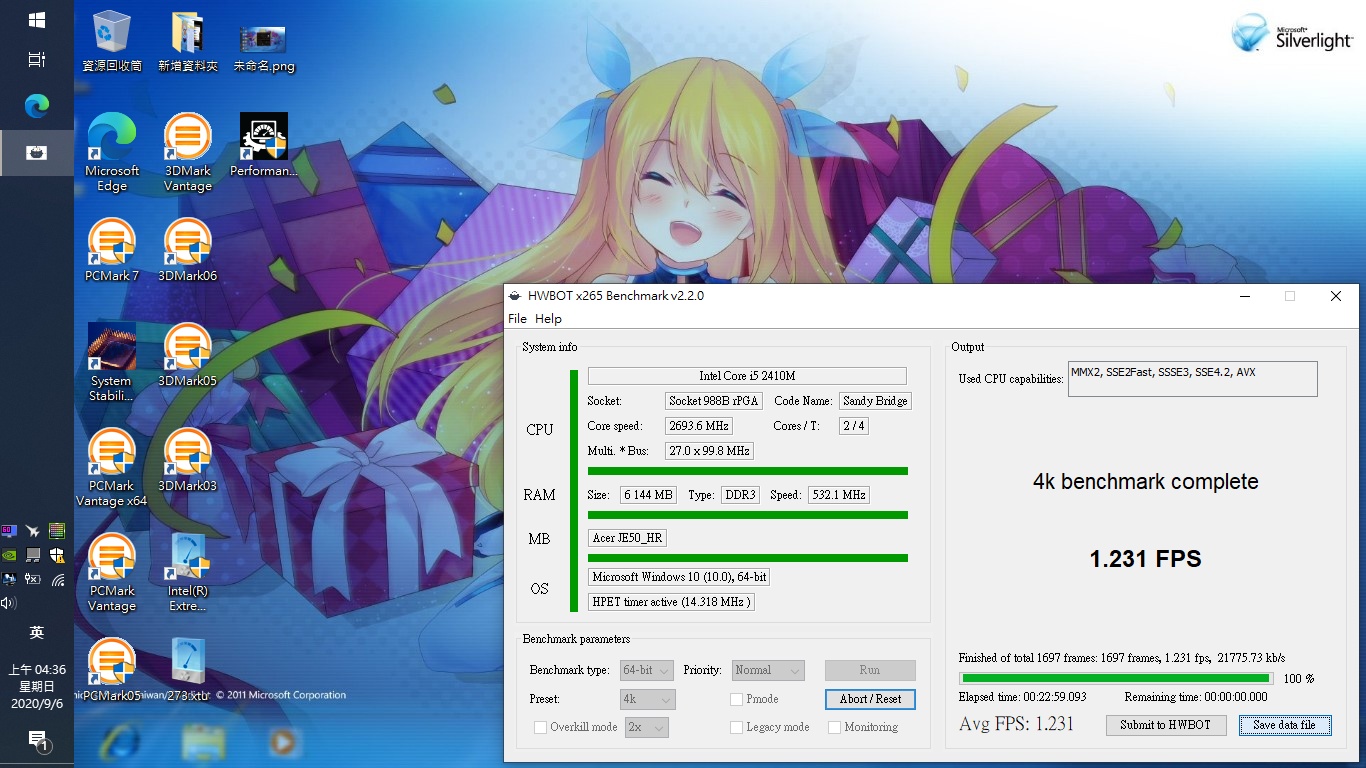Open the volume speaker tray icon
The width and height of the screenshot is (1366, 768).
[10, 603]
